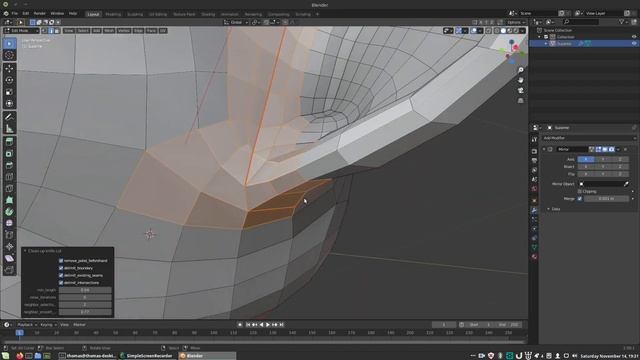This screenshot has height=360, width=640.
Task: Toggle Collection visibility eye in outliner
Action: click(x=634, y=37)
